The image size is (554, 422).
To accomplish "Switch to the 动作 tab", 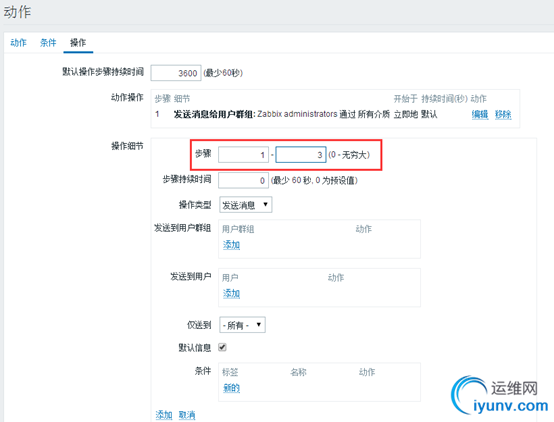I will pyautogui.click(x=18, y=43).
